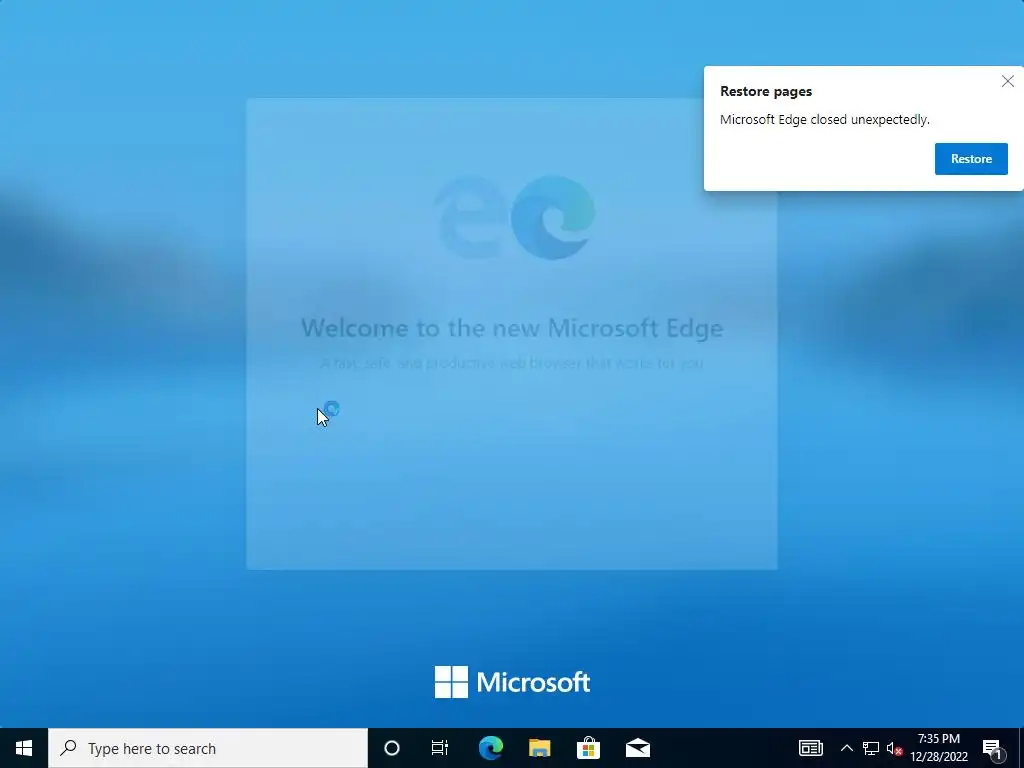This screenshot has width=1024, height=768.
Task: Open File Explorer from the taskbar
Action: (539, 748)
